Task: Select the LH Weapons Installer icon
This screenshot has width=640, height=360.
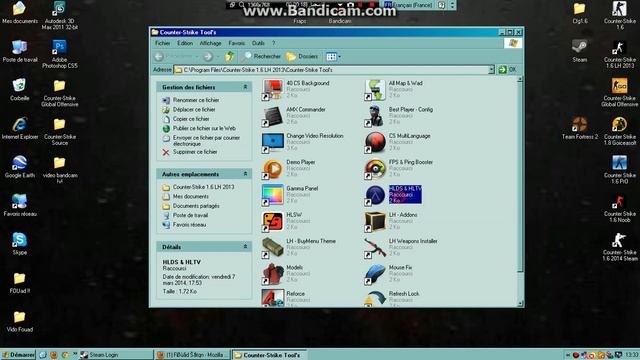Action: click(375, 248)
